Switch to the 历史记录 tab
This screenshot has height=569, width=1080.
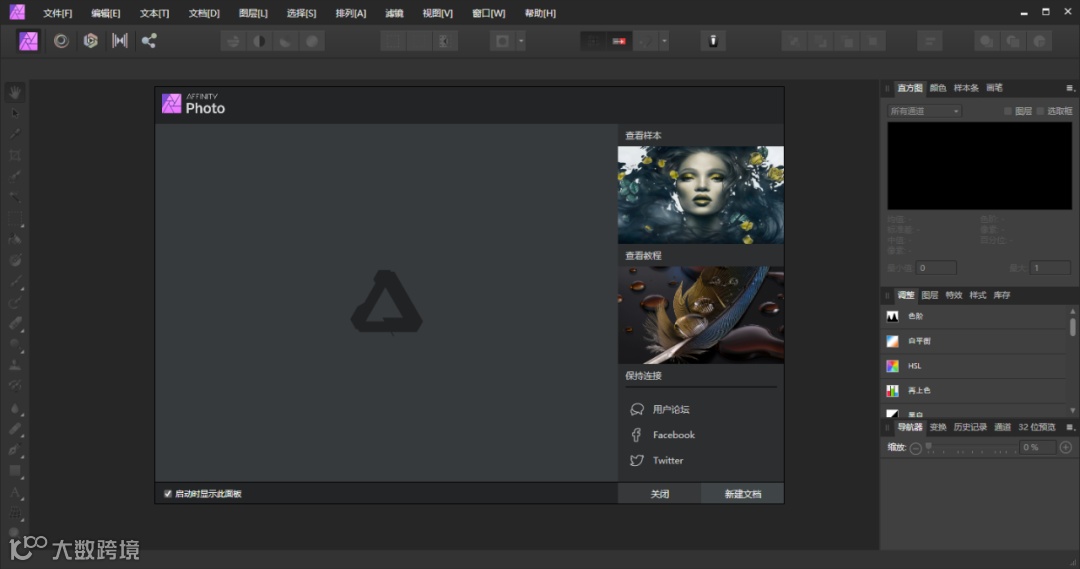pos(970,427)
